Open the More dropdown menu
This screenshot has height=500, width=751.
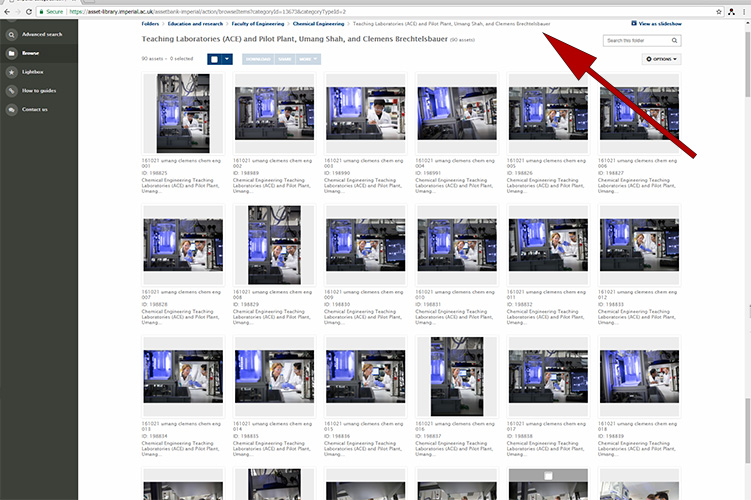[309, 60]
